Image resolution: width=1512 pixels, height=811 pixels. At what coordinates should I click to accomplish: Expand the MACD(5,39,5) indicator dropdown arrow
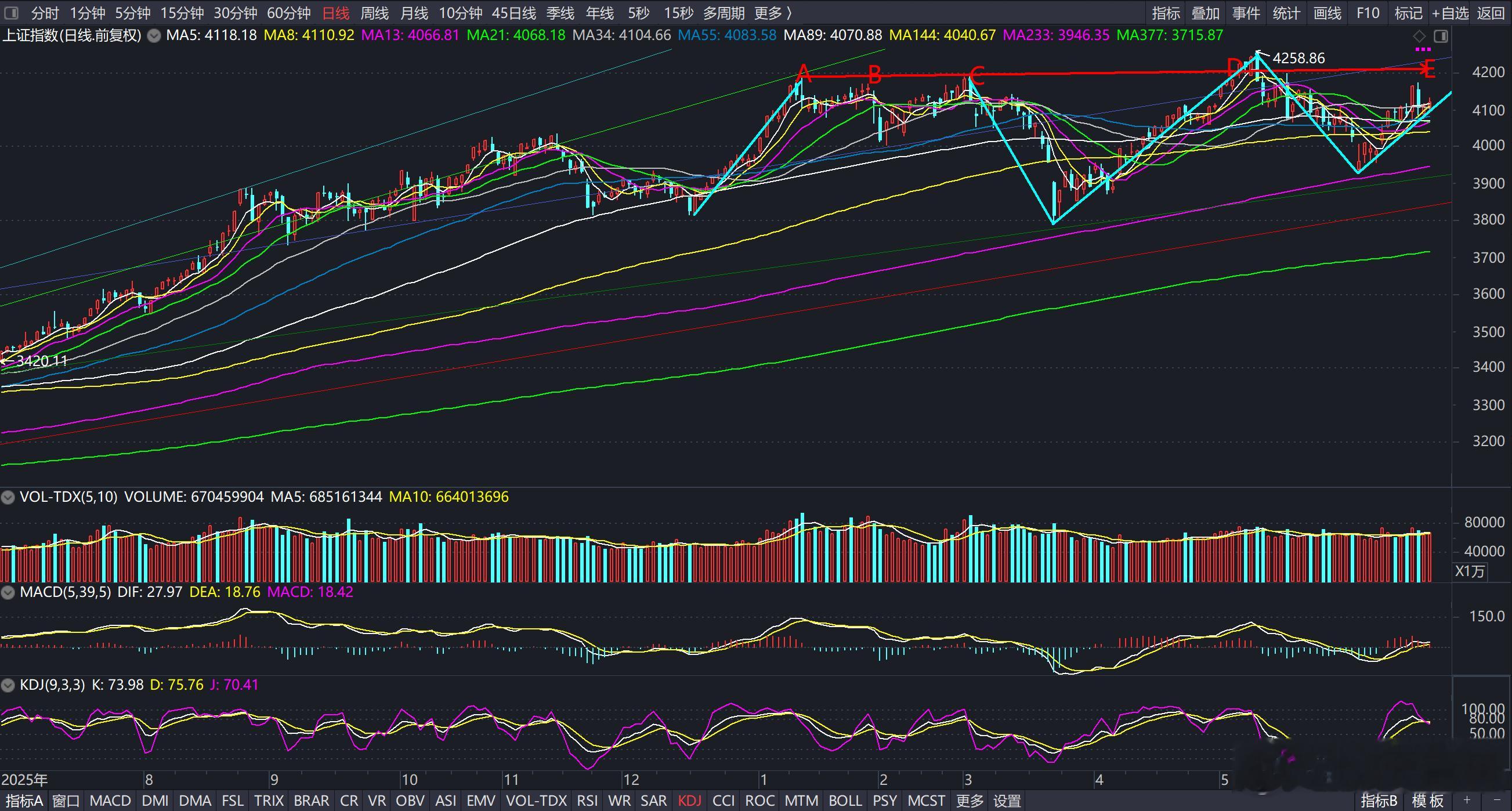(8, 592)
